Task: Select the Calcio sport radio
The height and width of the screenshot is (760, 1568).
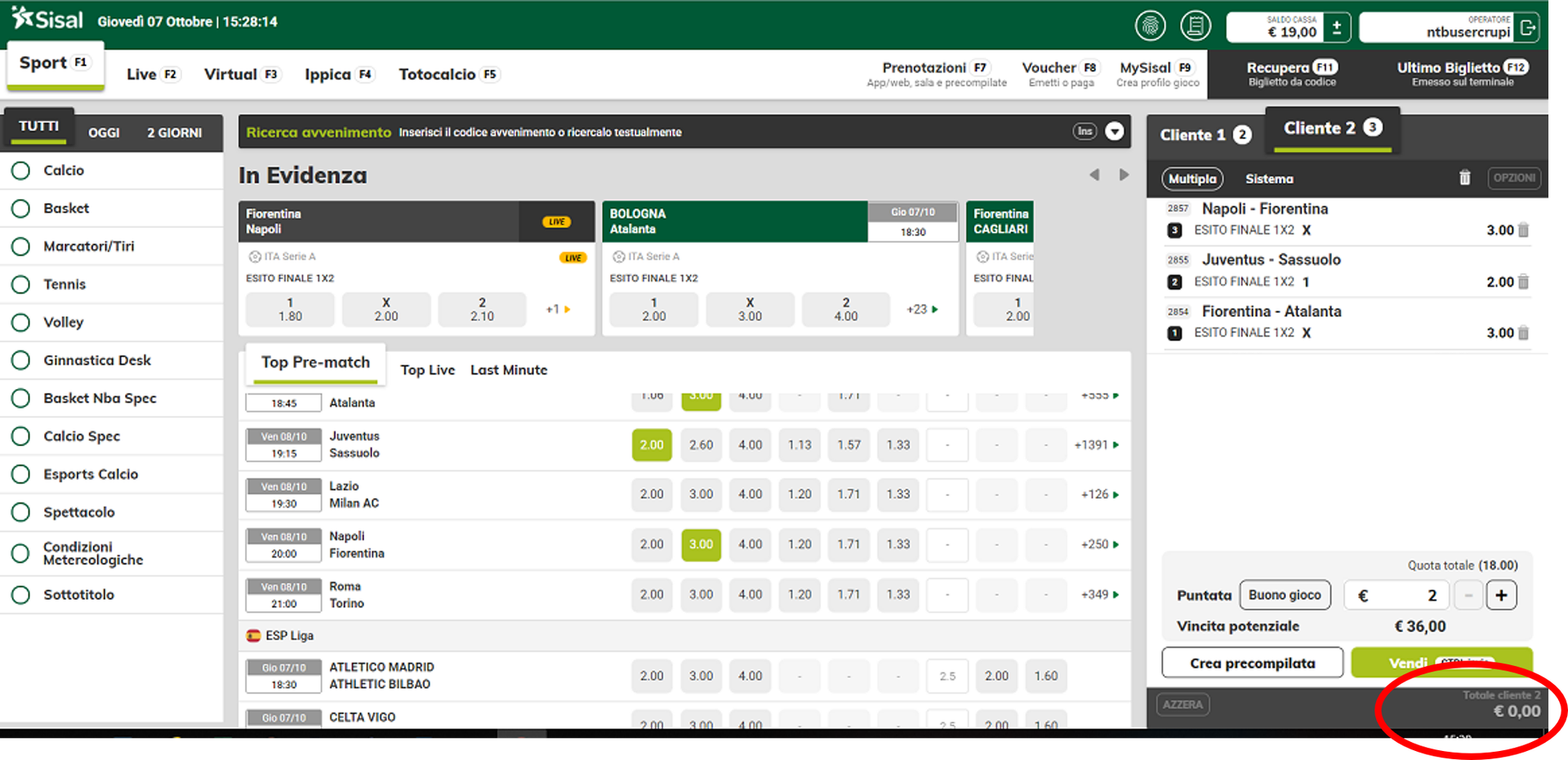Action: 20,170
